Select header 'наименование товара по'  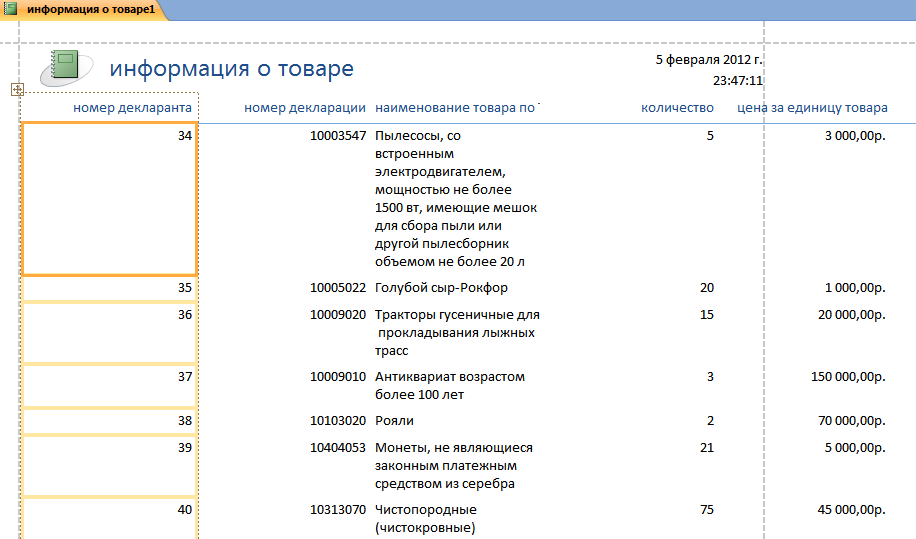click(x=455, y=107)
